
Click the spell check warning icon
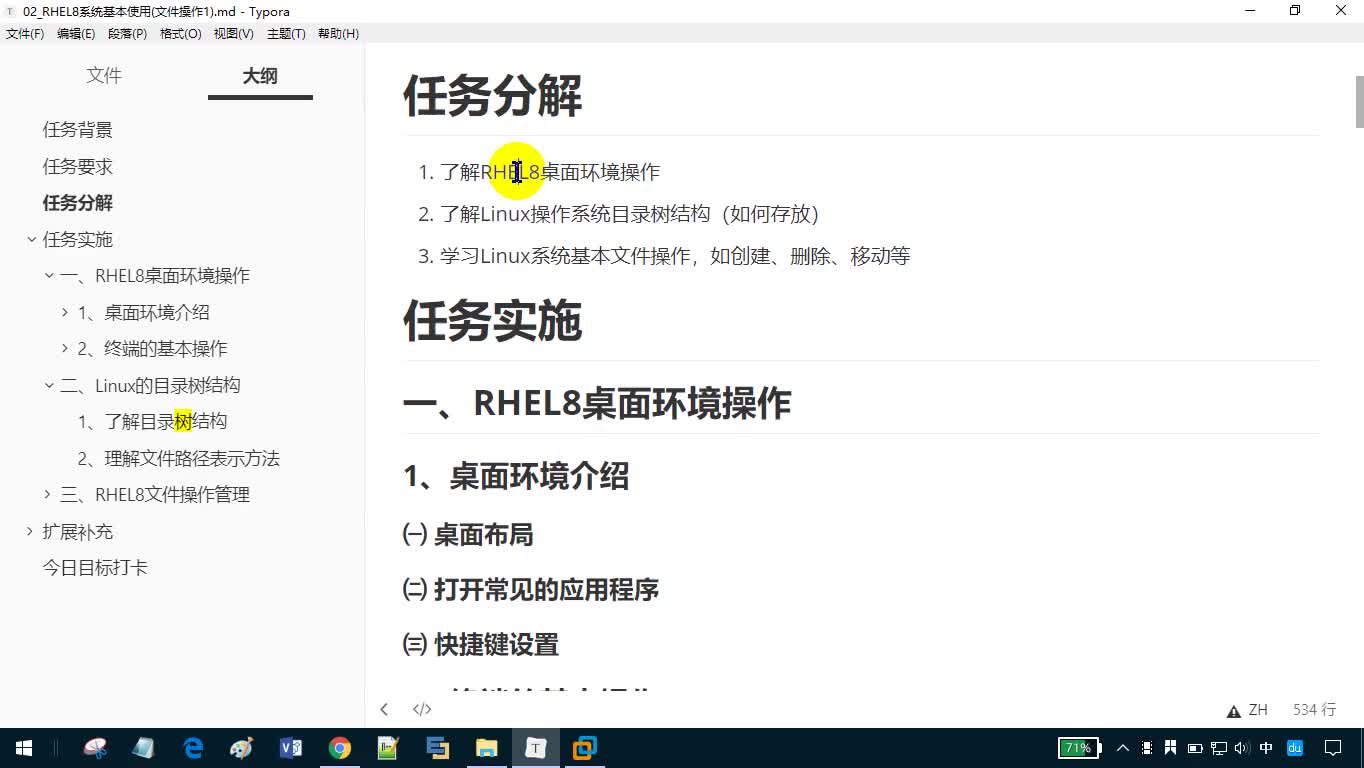[1234, 711]
